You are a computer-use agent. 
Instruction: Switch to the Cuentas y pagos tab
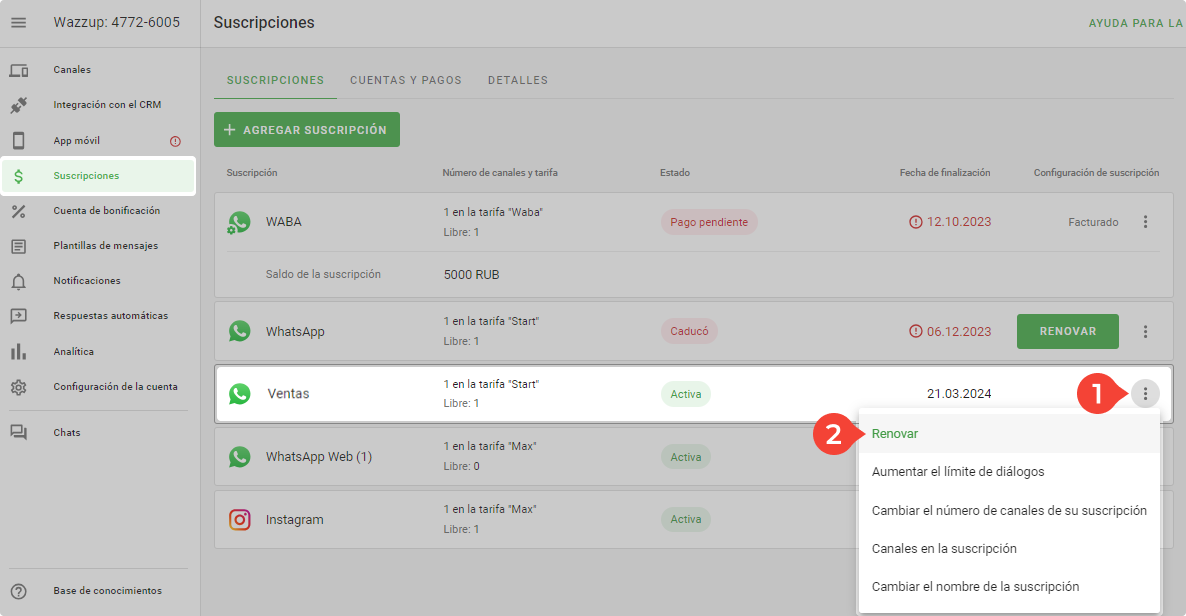(x=405, y=80)
